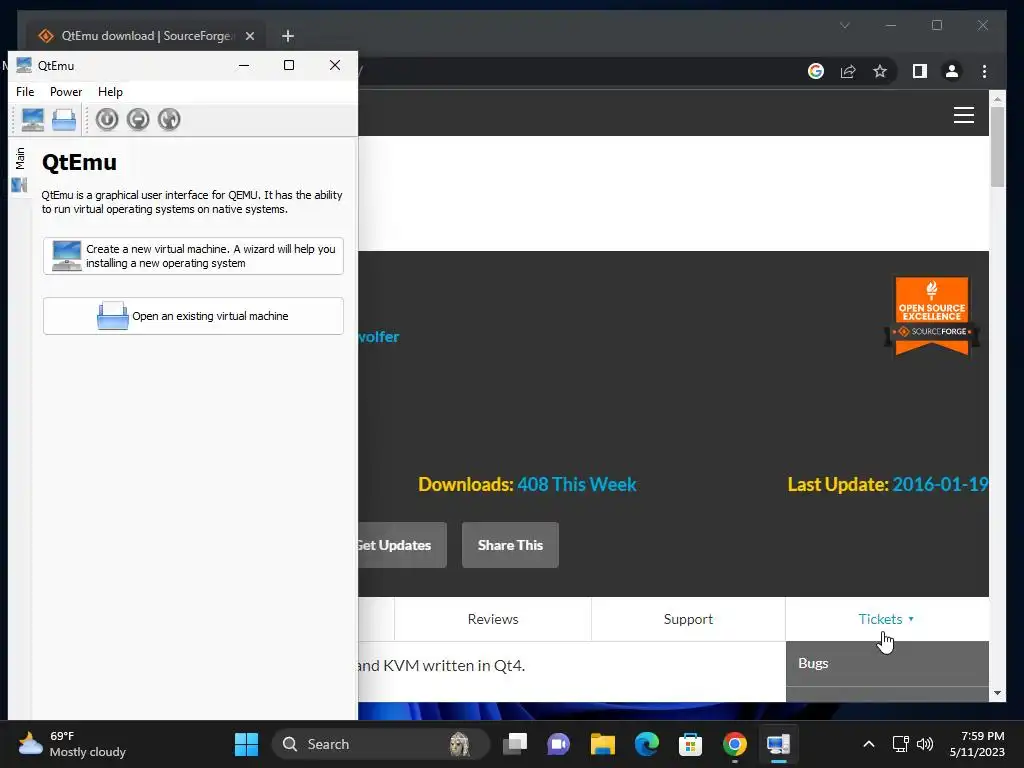Open File Explorer from the taskbar
This screenshot has height=768, width=1024.
[603, 744]
